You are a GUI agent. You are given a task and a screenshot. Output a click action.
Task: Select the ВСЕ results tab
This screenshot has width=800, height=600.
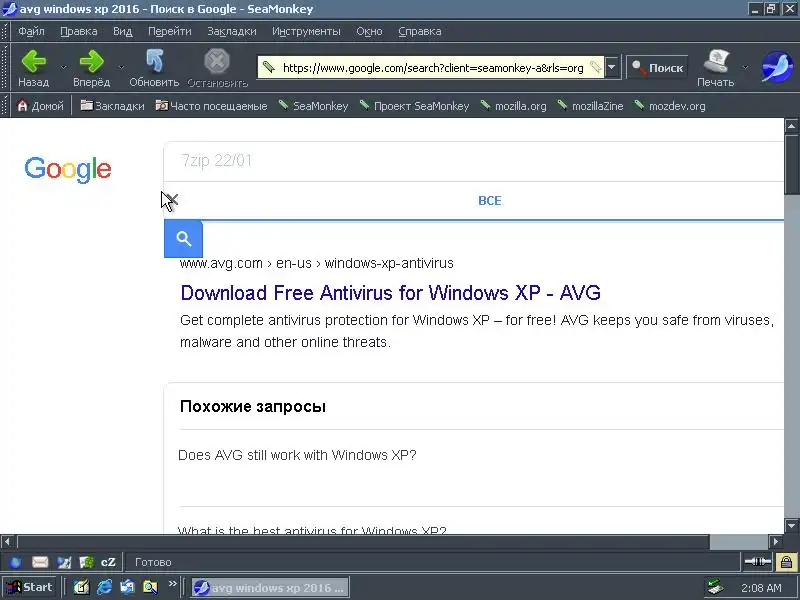click(490, 201)
